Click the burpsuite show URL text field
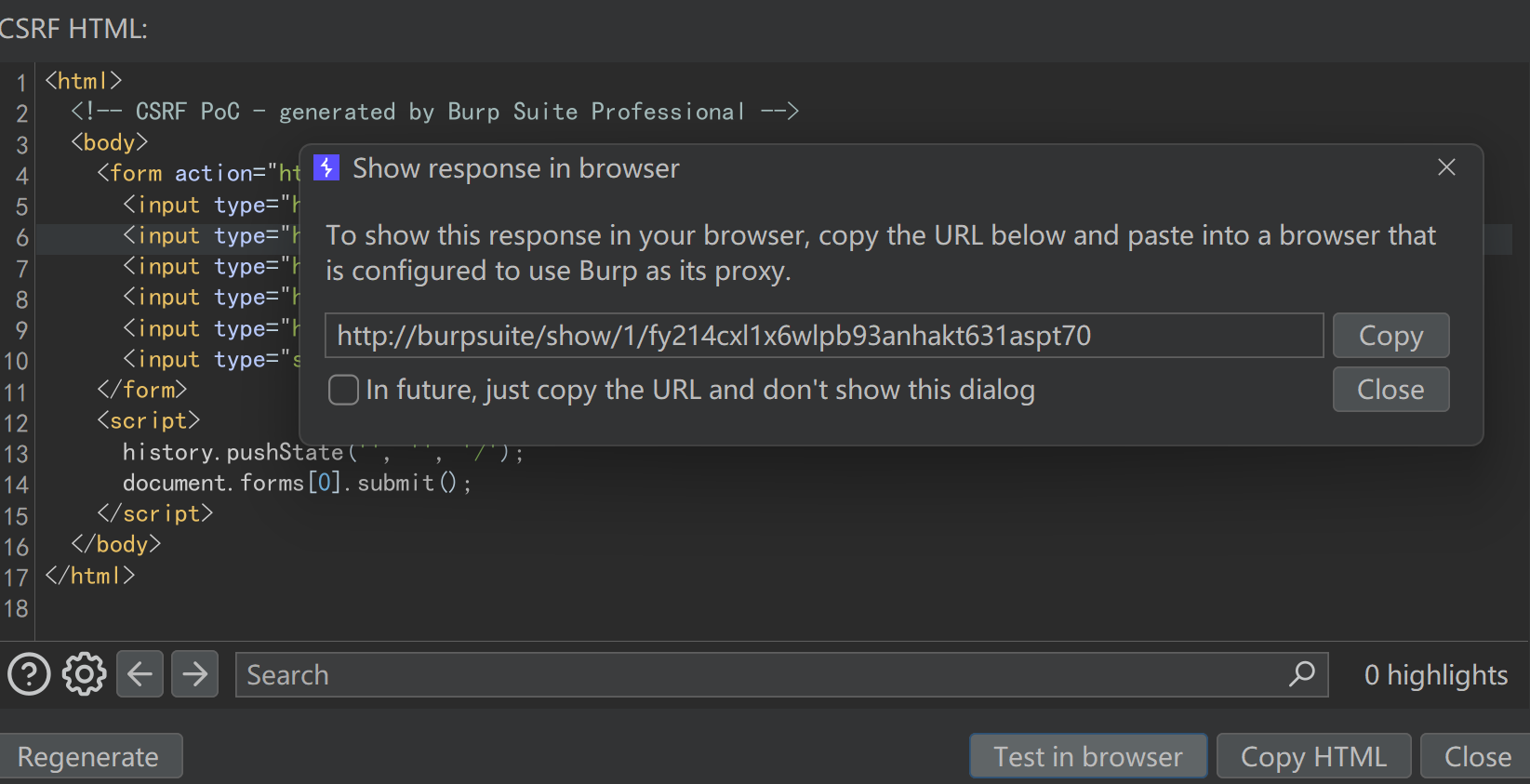This screenshot has width=1530, height=784. [x=823, y=336]
